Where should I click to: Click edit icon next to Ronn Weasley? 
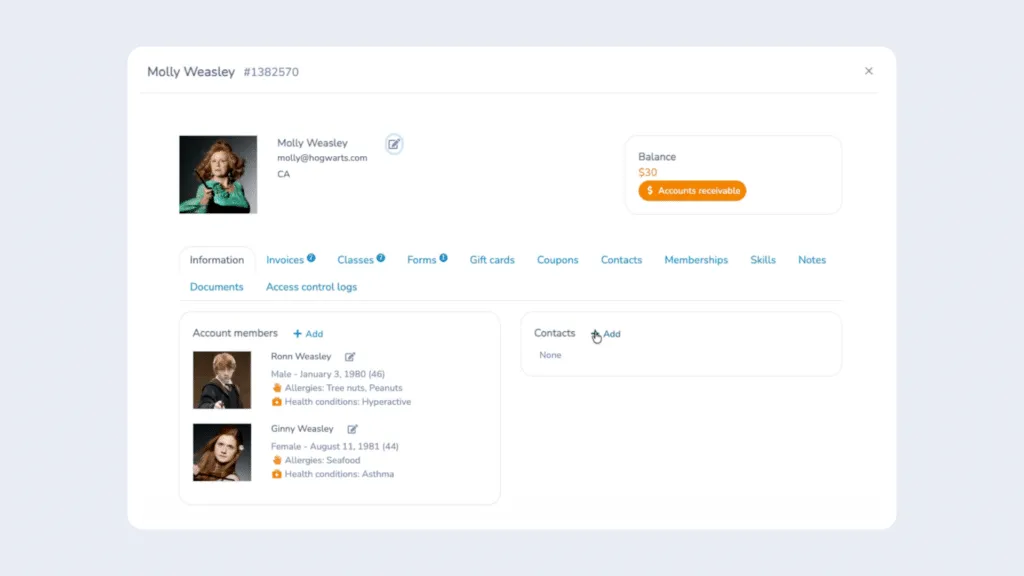pos(350,357)
